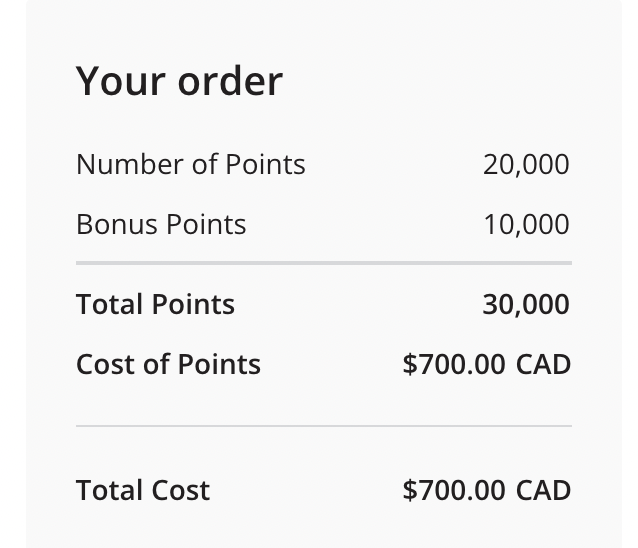The height and width of the screenshot is (548, 638).
Task: Click the 20,000 points value
Action: 526,165
